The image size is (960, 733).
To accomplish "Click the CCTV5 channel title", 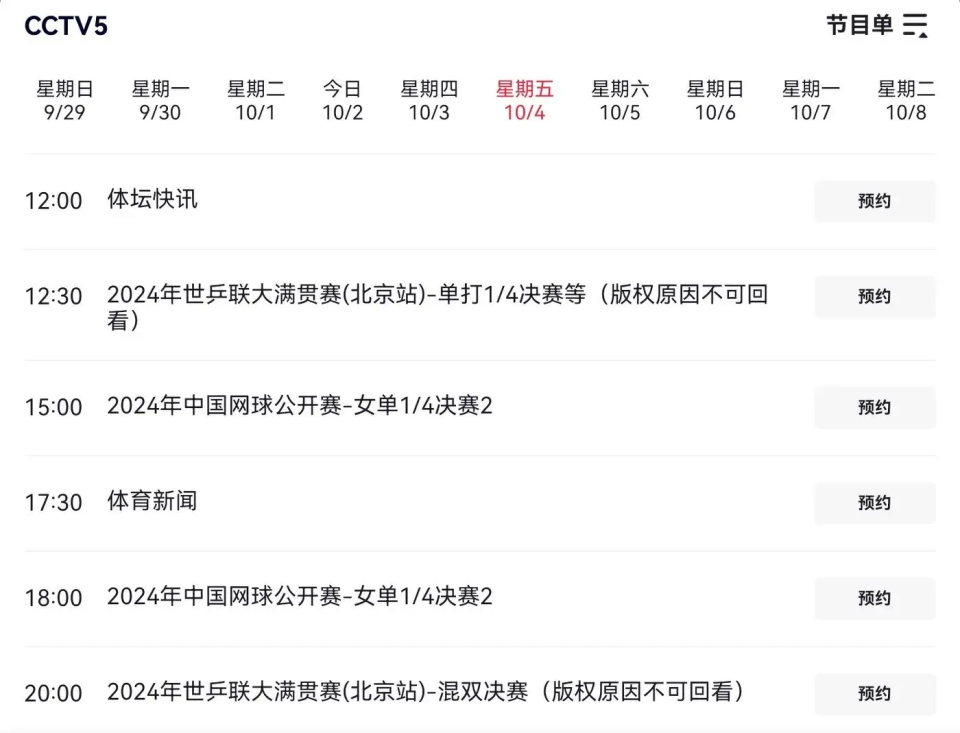I will point(66,26).
